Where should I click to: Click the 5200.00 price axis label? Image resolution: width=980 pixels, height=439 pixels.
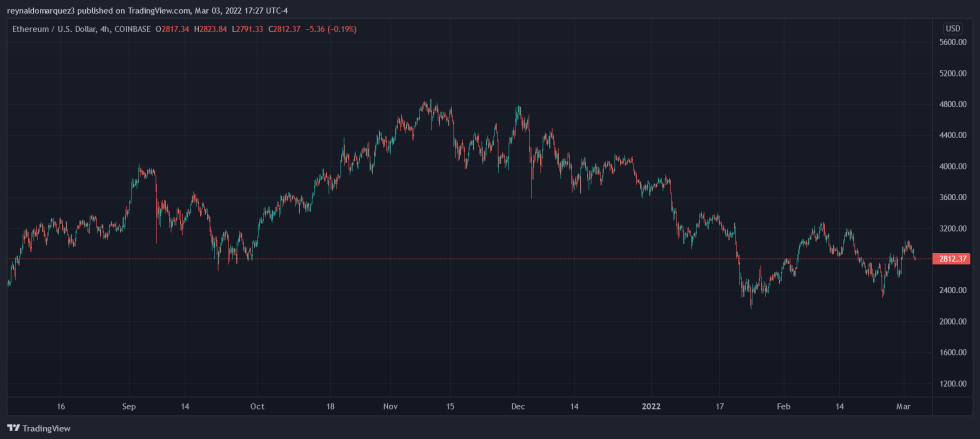click(952, 74)
